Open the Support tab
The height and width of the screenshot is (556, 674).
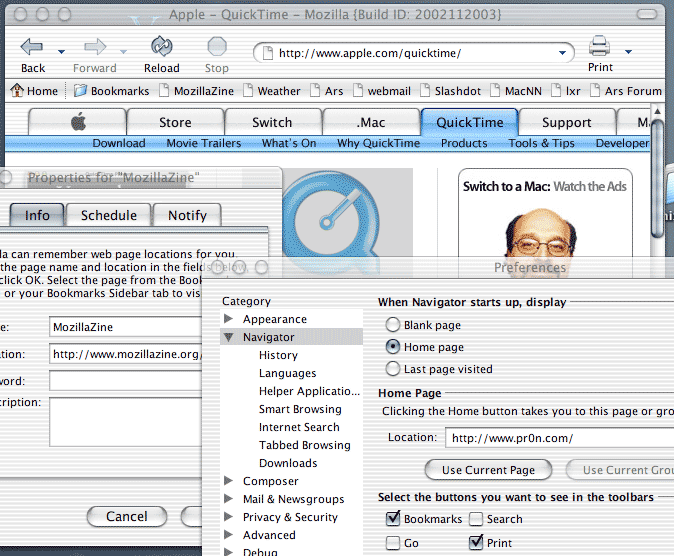point(567,122)
